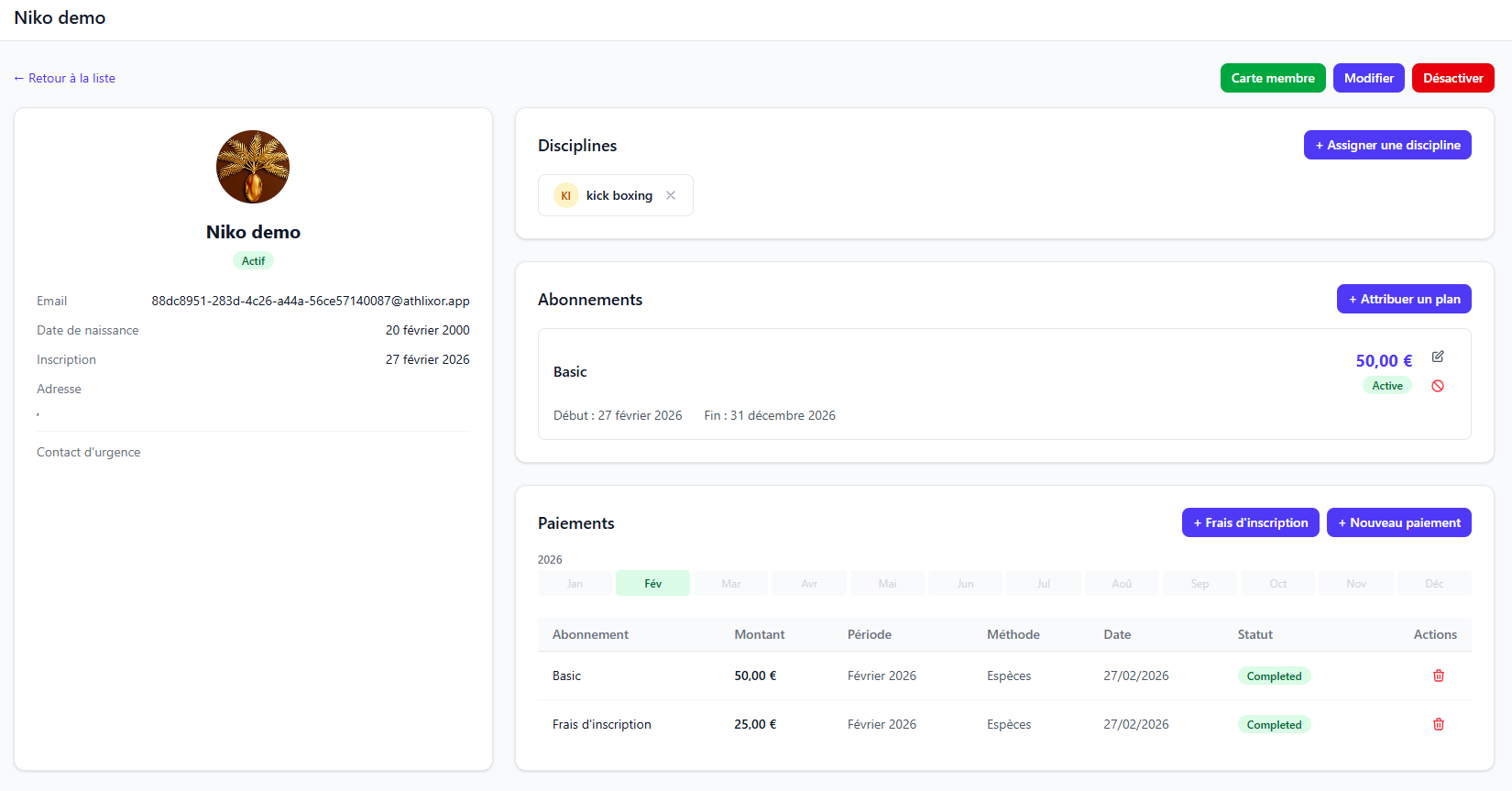Select the Jan month tab
The image size is (1512, 791).
click(575, 584)
